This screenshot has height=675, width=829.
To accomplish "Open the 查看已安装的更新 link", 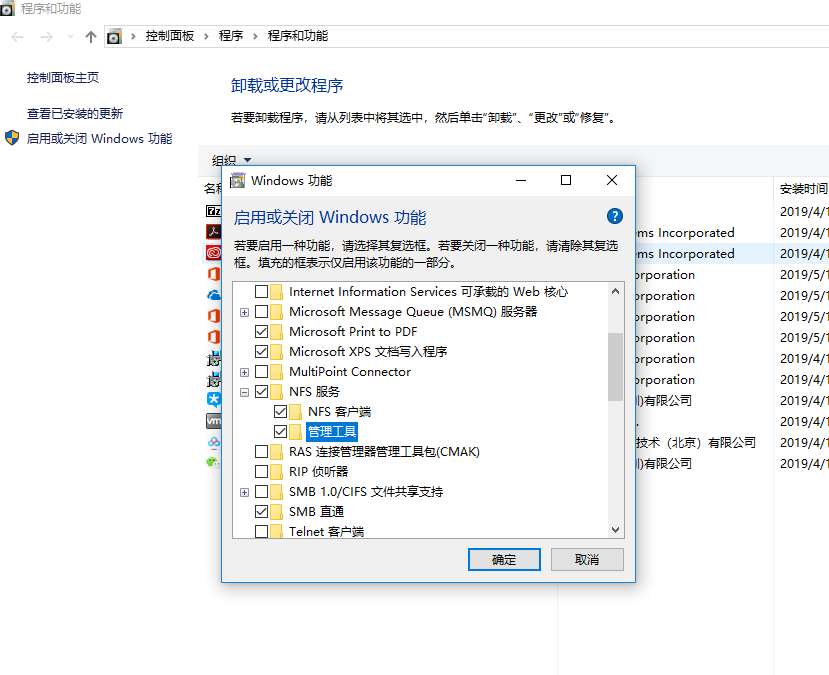I will coord(75,114).
